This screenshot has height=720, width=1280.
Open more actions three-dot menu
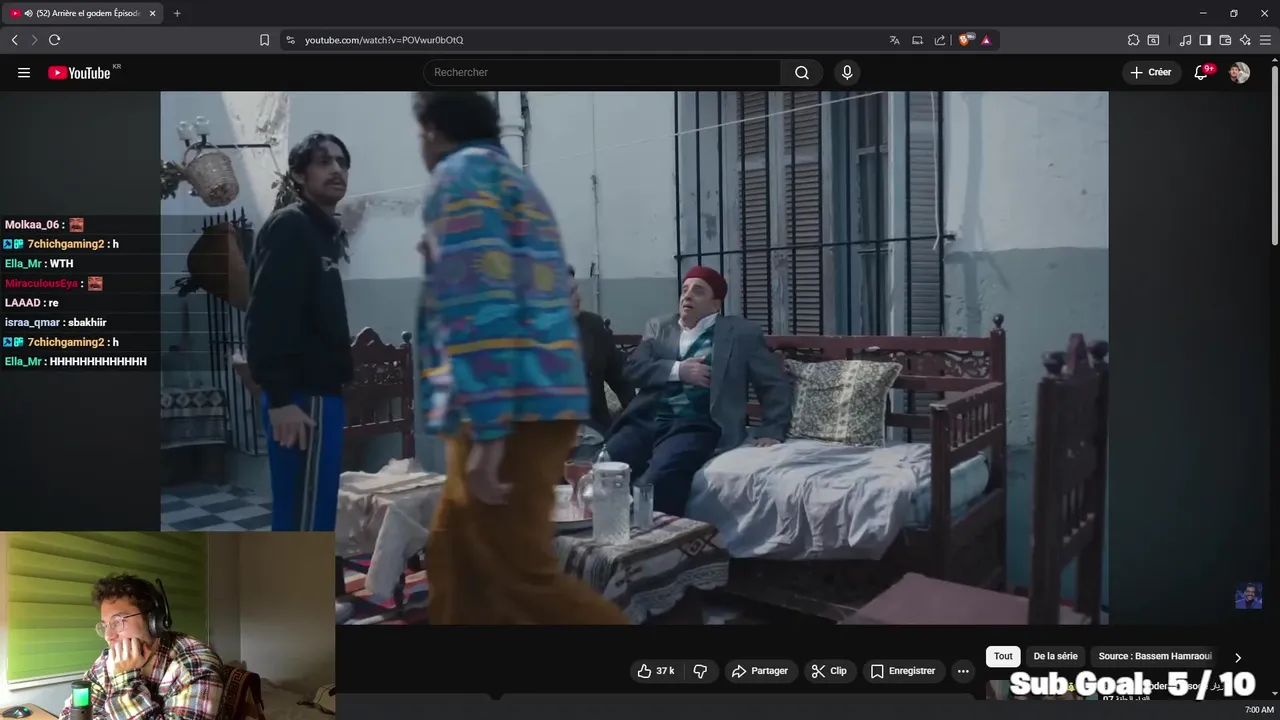[963, 671]
